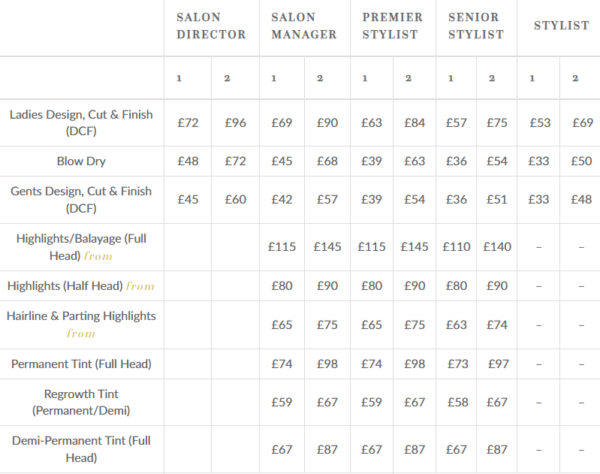Click the £58 Senior Stylist regrowth price

coord(458,402)
